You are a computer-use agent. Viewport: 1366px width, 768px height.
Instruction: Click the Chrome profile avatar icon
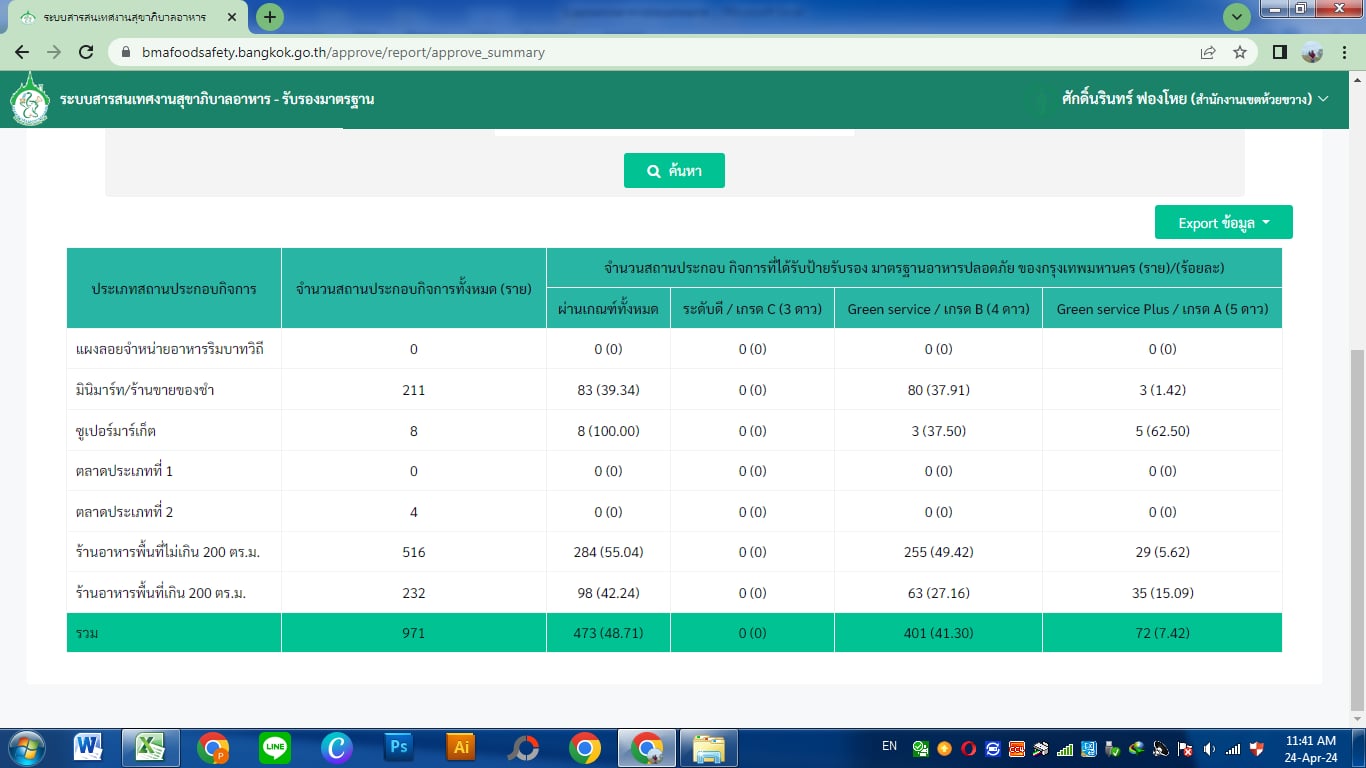pyautogui.click(x=1312, y=52)
